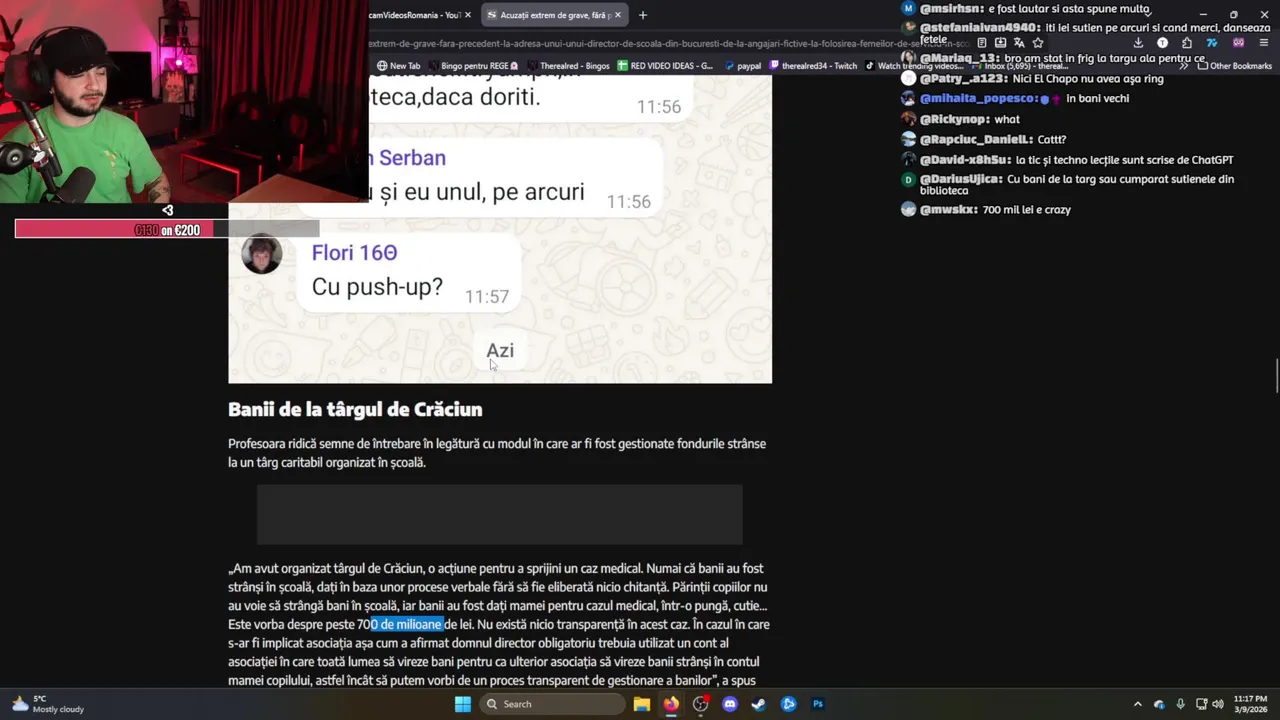Viewport: 1280px width, 720px height.
Task: Bookmark this page with the star icon
Action: point(1038,43)
